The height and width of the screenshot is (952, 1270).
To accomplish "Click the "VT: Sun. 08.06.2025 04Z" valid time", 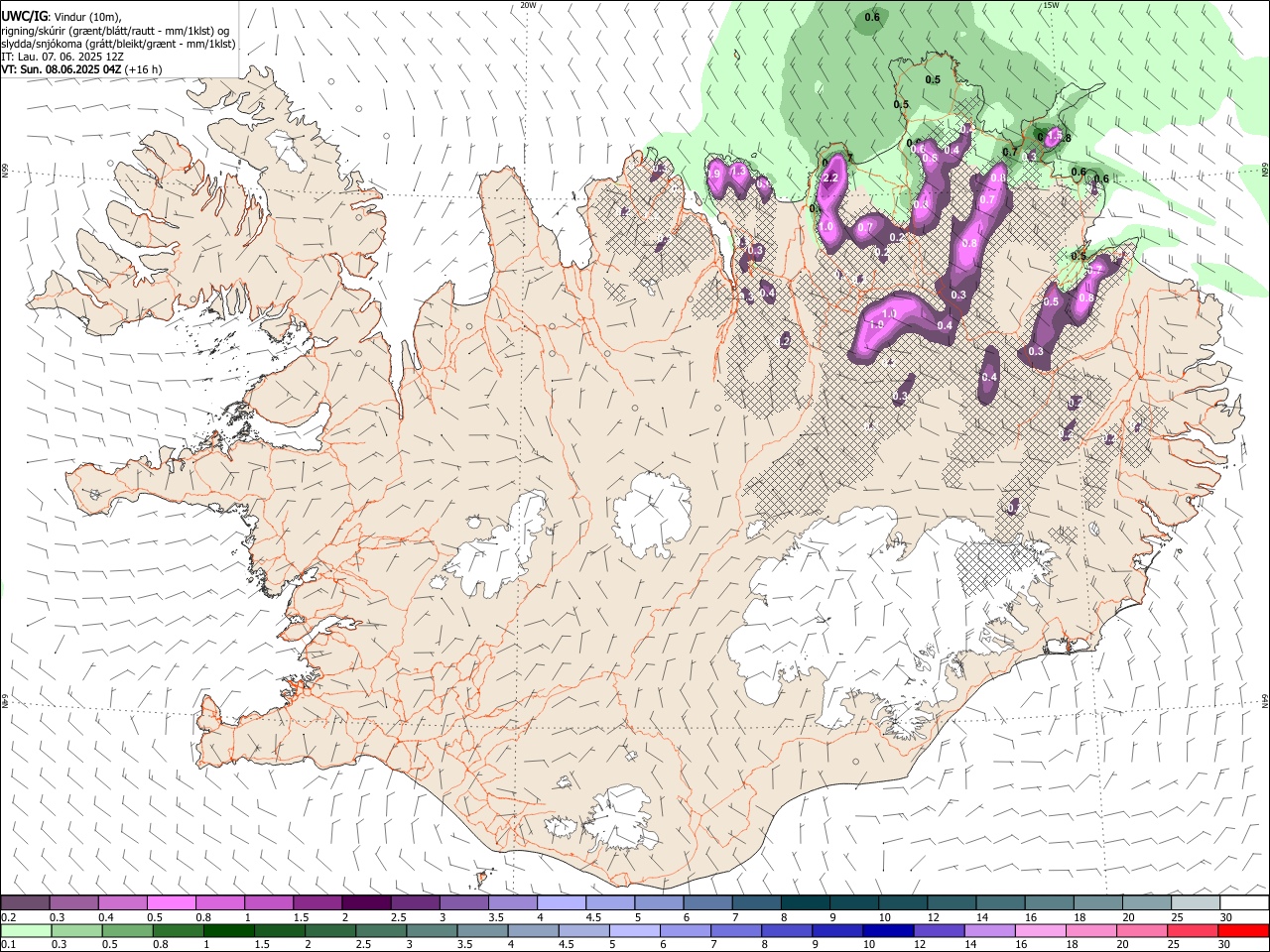I will tap(62, 69).
